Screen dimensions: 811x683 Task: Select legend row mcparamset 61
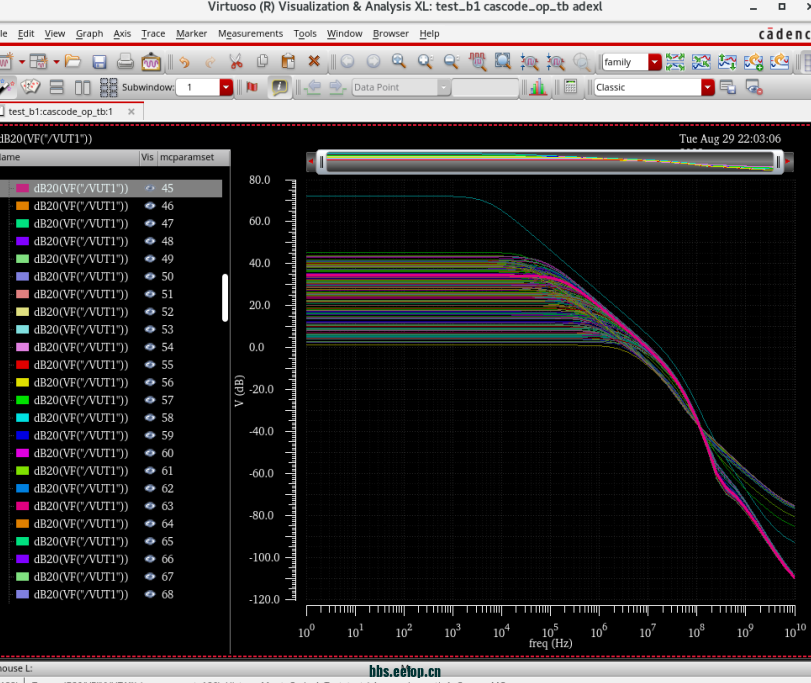pyautogui.click(x=111, y=470)
